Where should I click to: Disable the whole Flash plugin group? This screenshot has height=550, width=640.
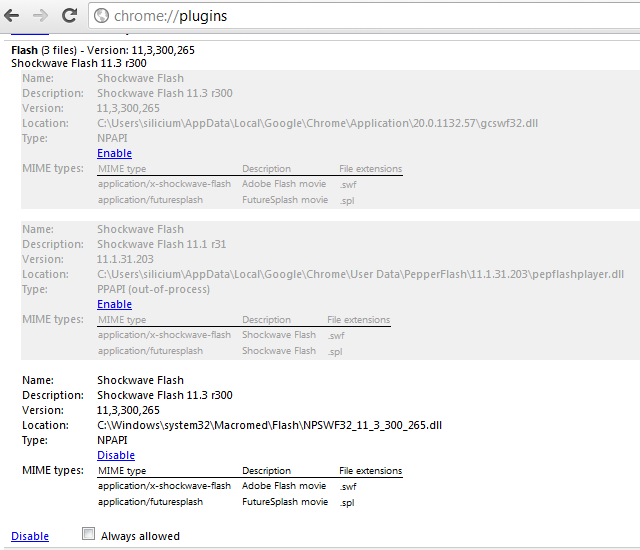30,536
